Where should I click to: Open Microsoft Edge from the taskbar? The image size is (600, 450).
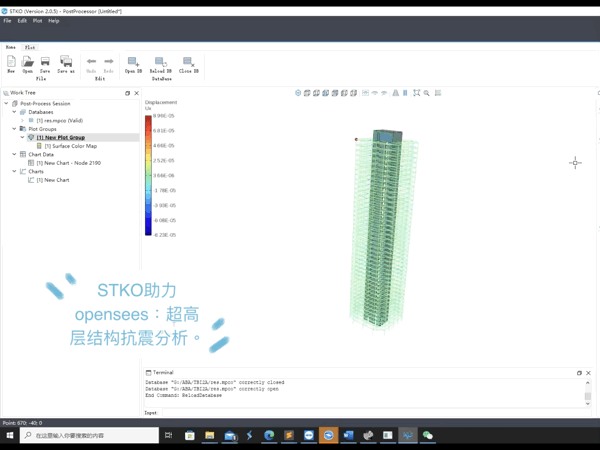click(269, 435)
